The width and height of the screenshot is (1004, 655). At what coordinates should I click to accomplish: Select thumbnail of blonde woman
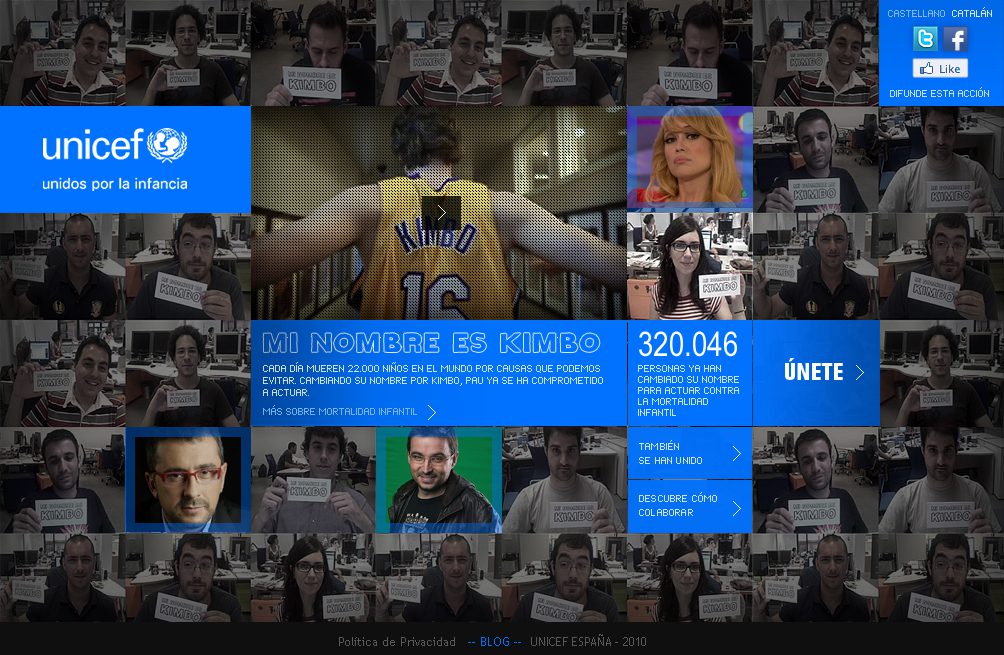(x=689, y=158)
